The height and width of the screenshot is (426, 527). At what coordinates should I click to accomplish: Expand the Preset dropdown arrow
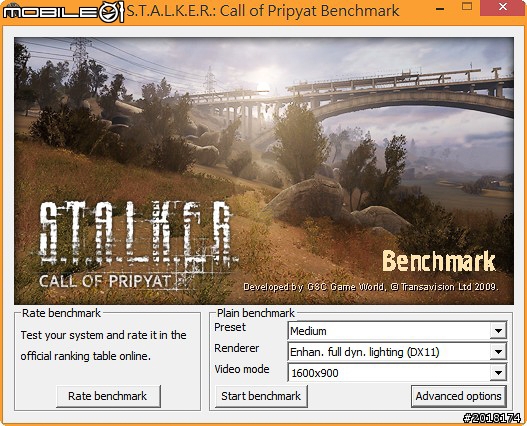pyautogui.click(x=498, y=331)
